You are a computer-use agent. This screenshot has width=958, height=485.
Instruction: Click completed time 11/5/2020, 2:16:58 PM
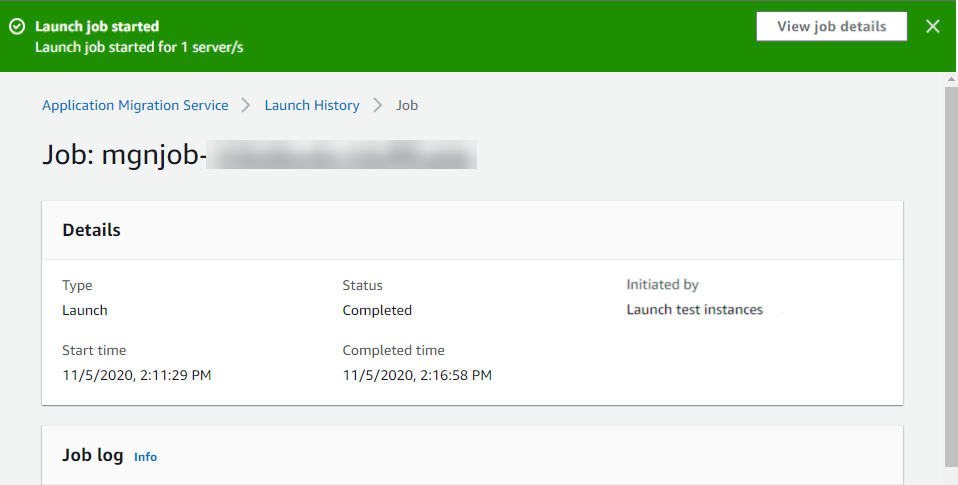pos(417,375)
